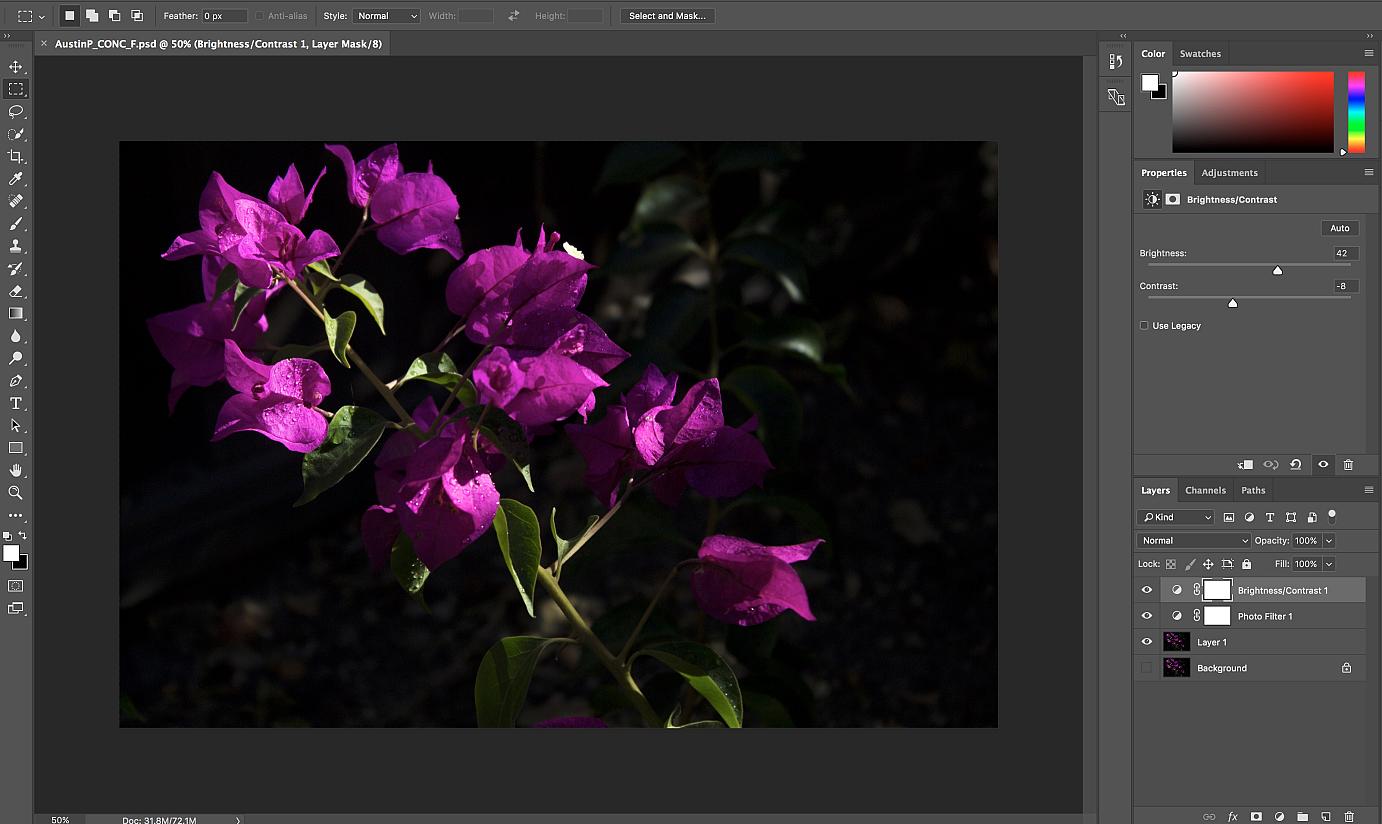Select the Gradient tool
This screenshot has height=824, width=1382.
point(16,313)
